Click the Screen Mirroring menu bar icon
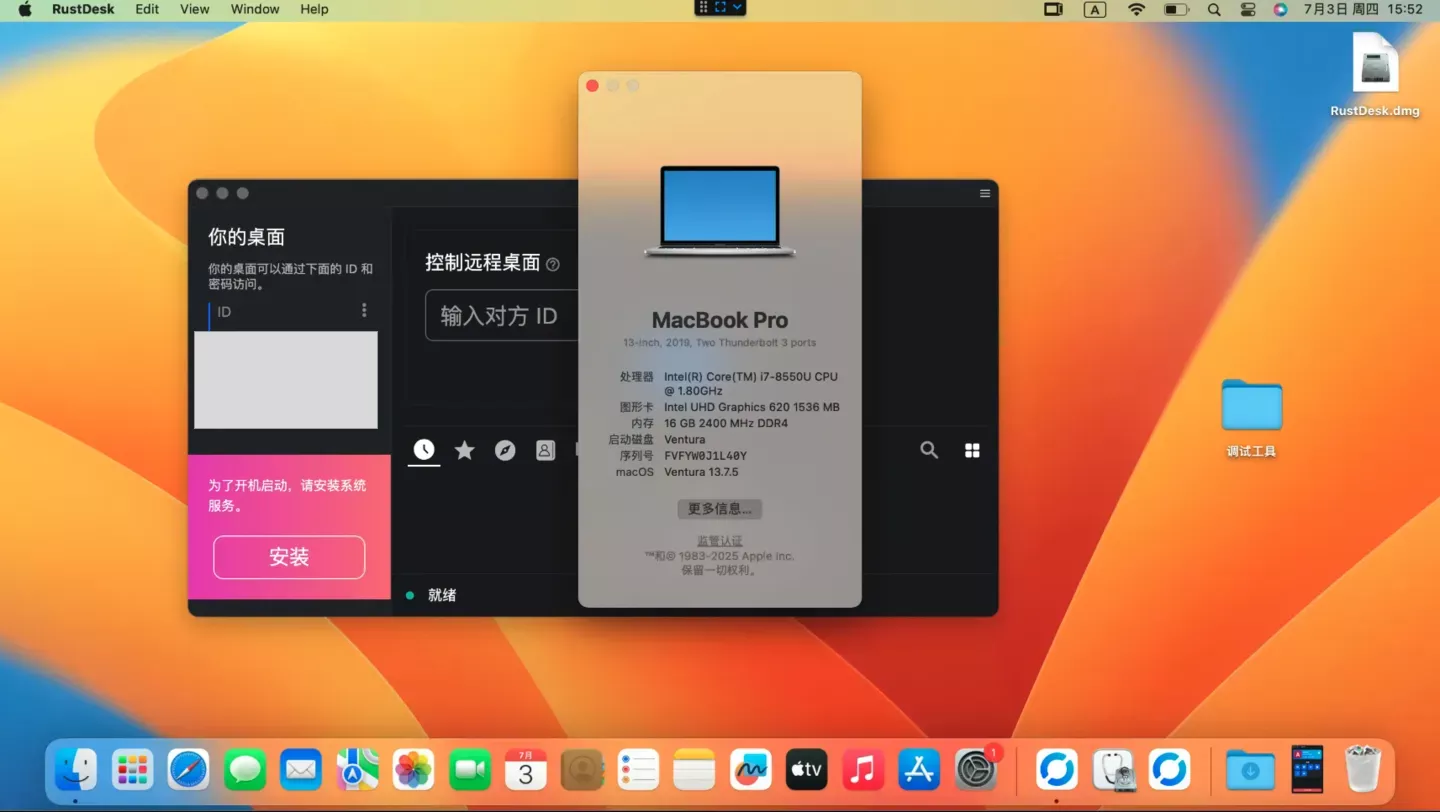 click(1053, 9)
